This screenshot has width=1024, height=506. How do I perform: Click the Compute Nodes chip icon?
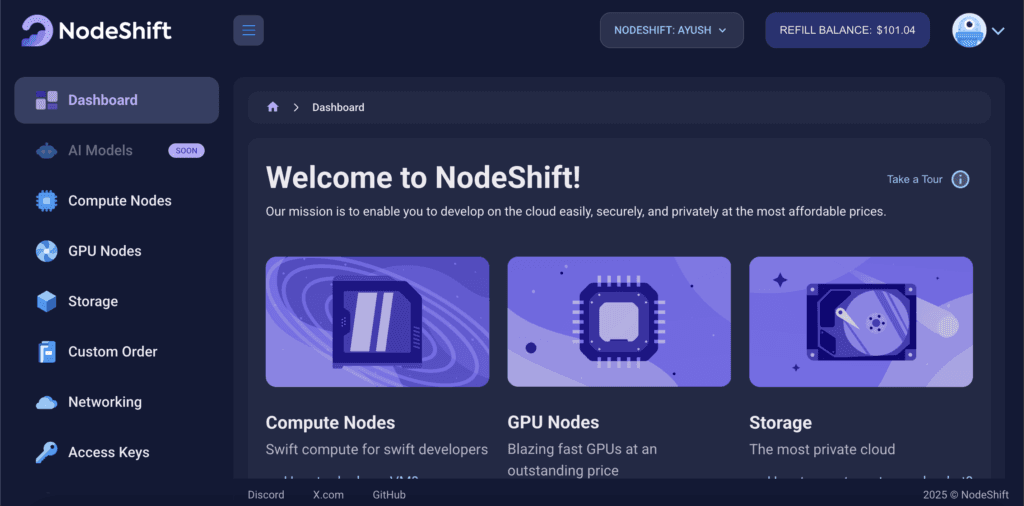(x=46, y=201)
